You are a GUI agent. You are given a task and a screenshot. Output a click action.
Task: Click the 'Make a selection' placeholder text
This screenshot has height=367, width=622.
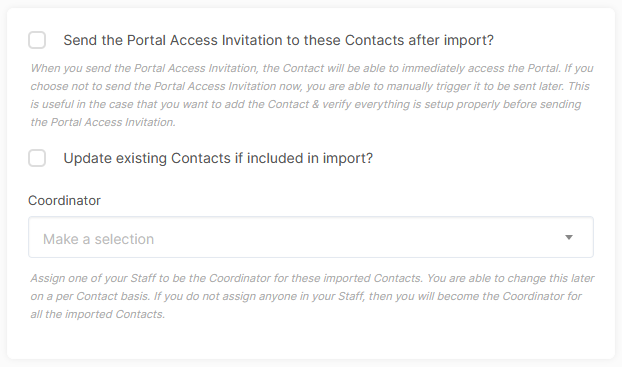pos(98,239)
